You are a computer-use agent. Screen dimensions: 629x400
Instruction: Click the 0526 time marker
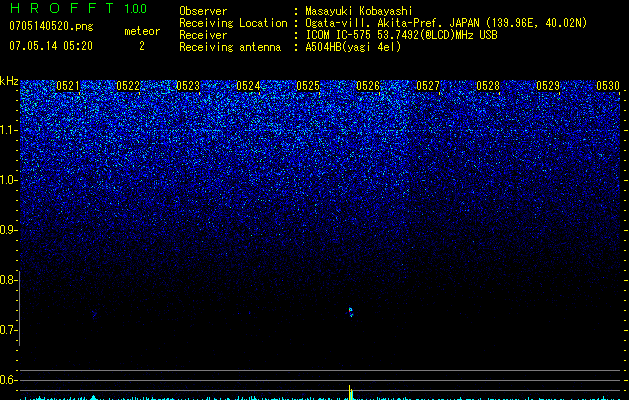coord(368,86)
